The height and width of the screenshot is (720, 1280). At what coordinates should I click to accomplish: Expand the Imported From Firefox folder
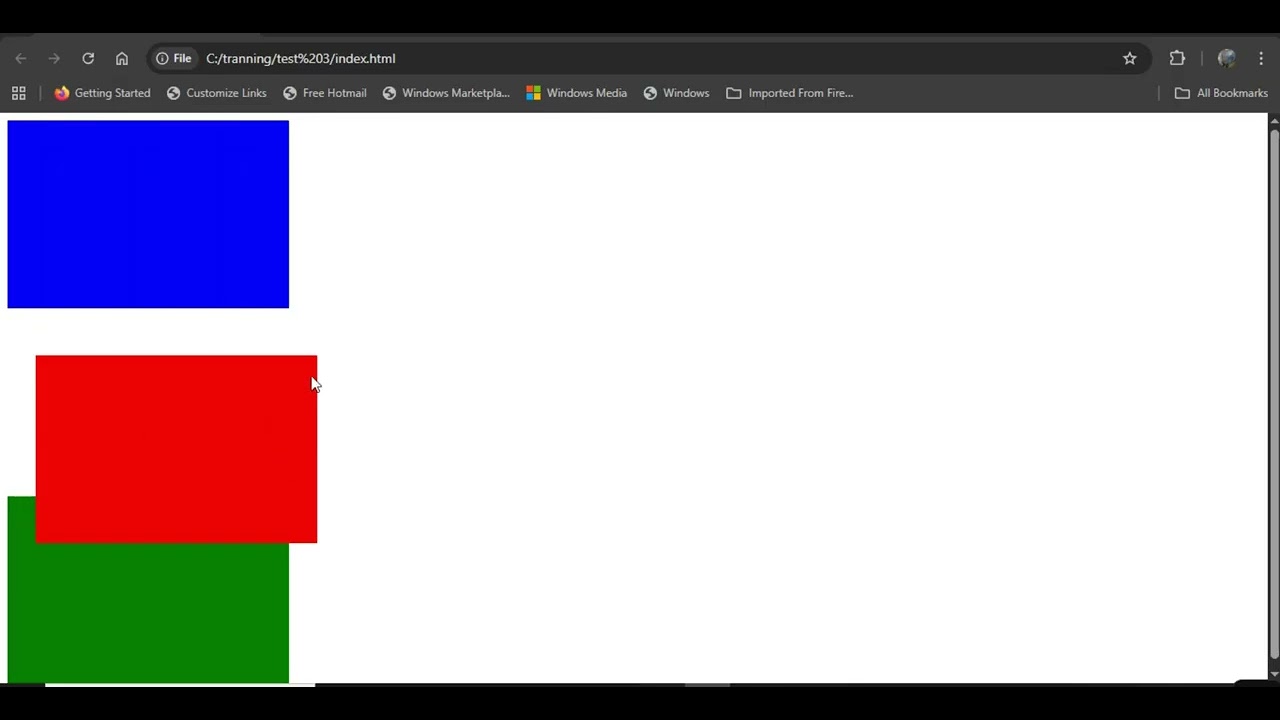790,93
